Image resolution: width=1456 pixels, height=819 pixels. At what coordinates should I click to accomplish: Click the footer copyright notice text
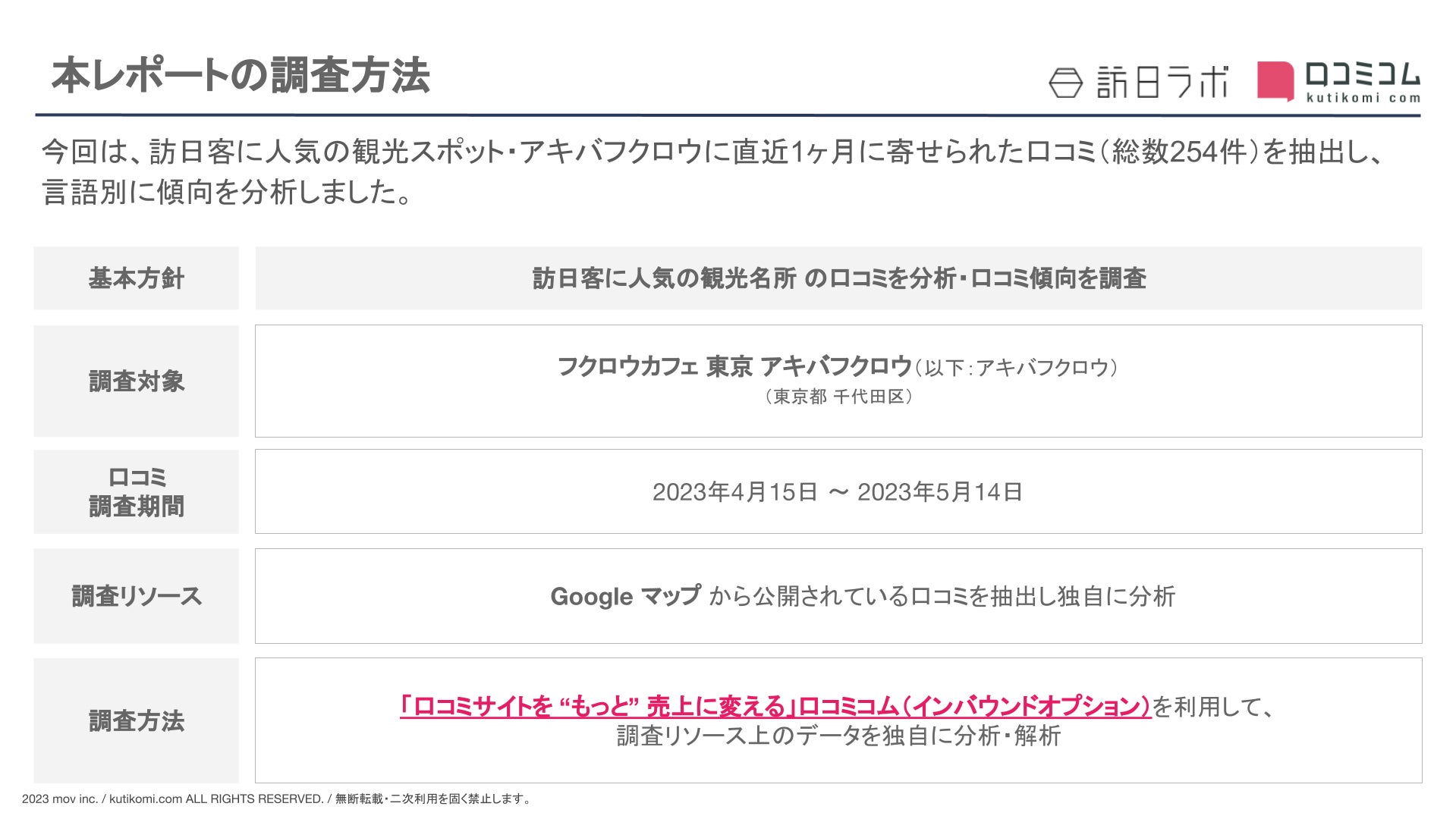[x=277, y=799]
